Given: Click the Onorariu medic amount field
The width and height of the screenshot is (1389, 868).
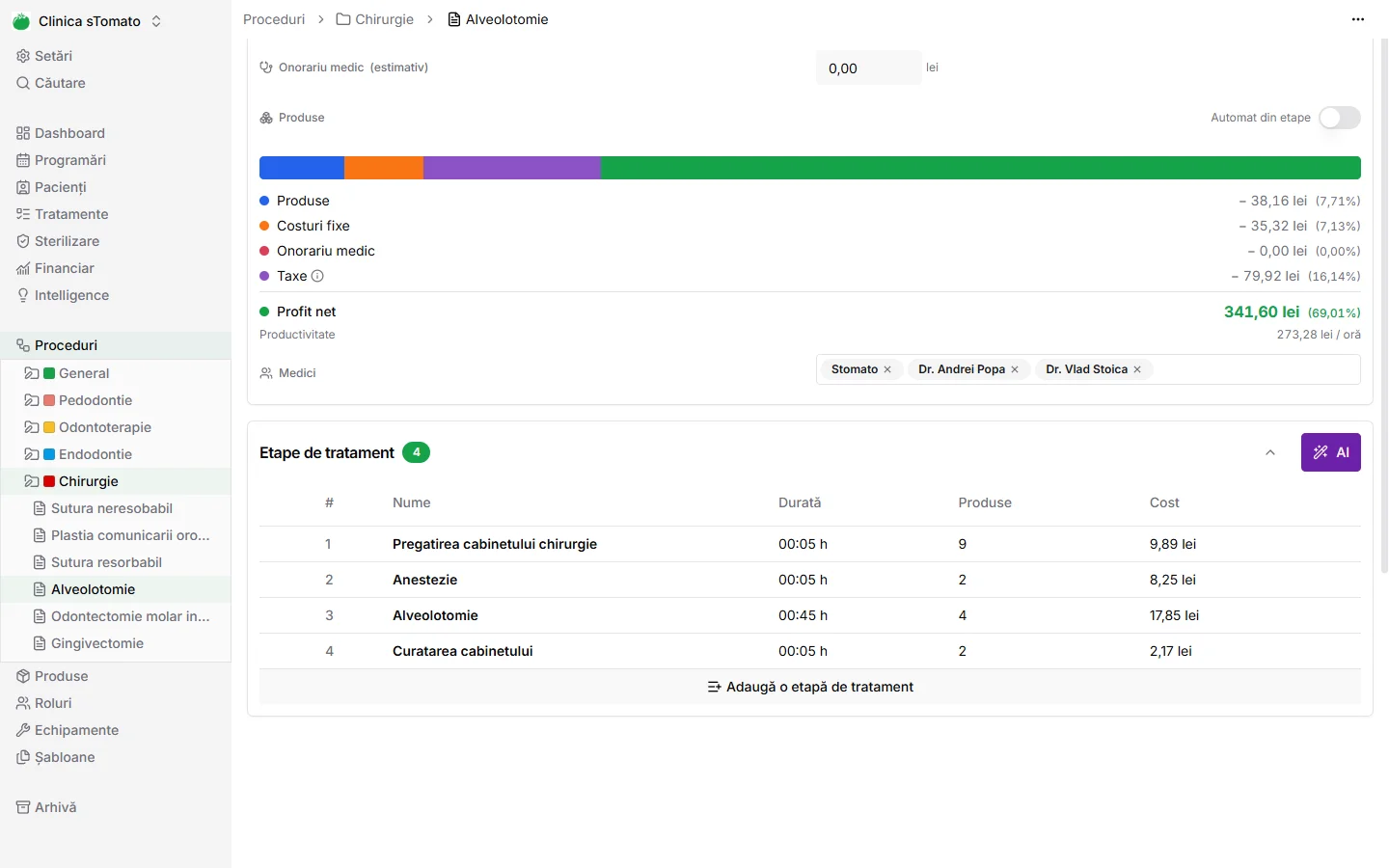Looking at the screenshot, I should [868, 68].
